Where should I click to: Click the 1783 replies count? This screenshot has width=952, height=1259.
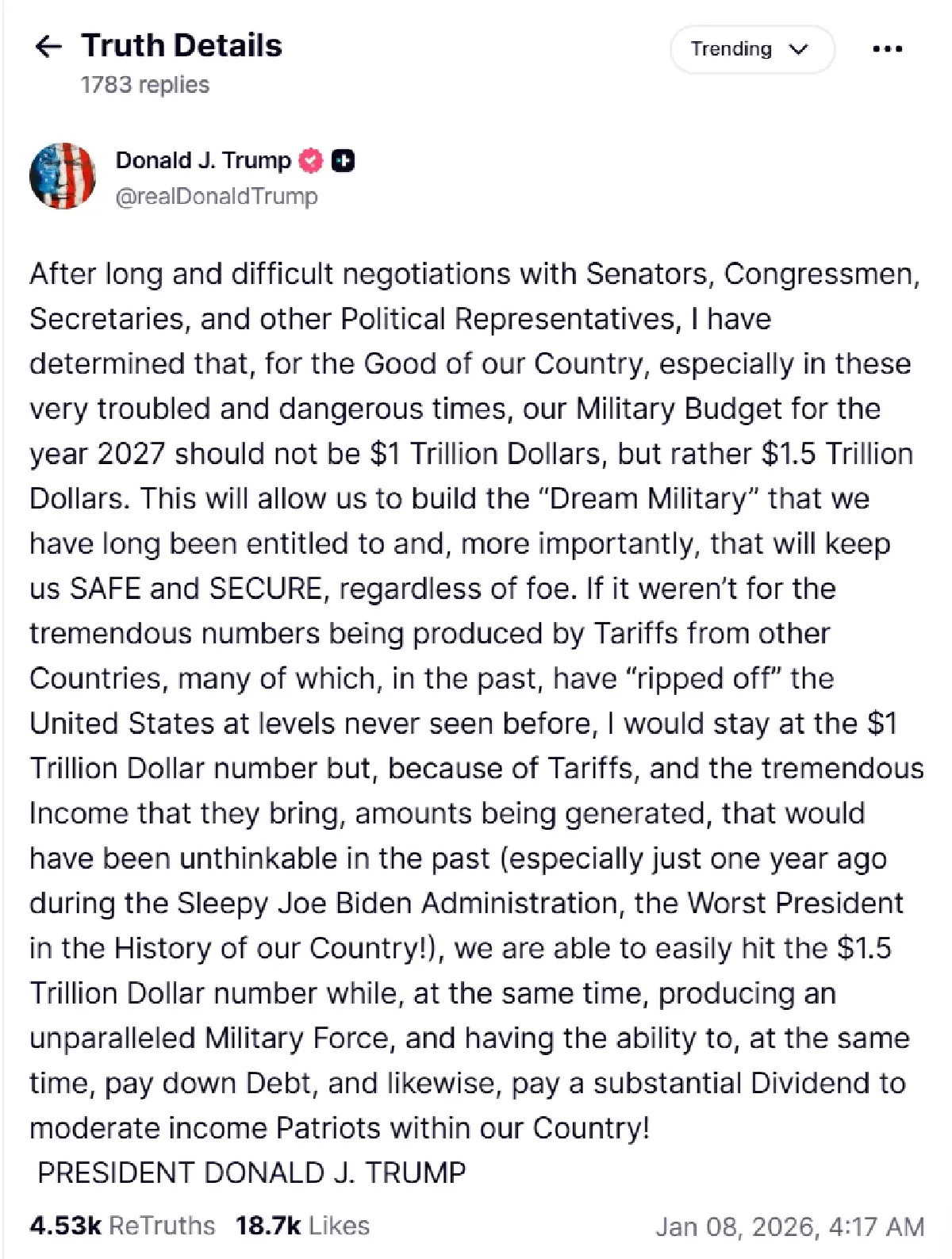click(145, 85)
